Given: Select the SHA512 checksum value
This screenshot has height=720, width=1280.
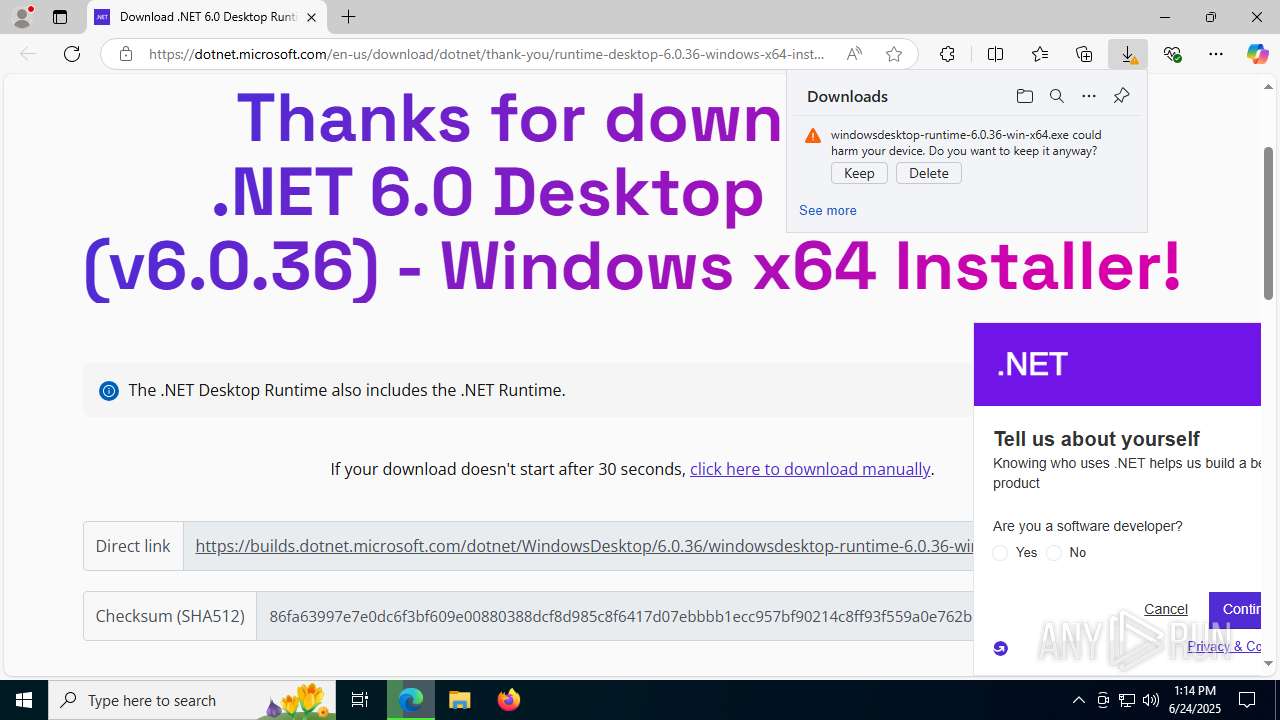Looking at the screenshot, I should click(x=620, y=616).
